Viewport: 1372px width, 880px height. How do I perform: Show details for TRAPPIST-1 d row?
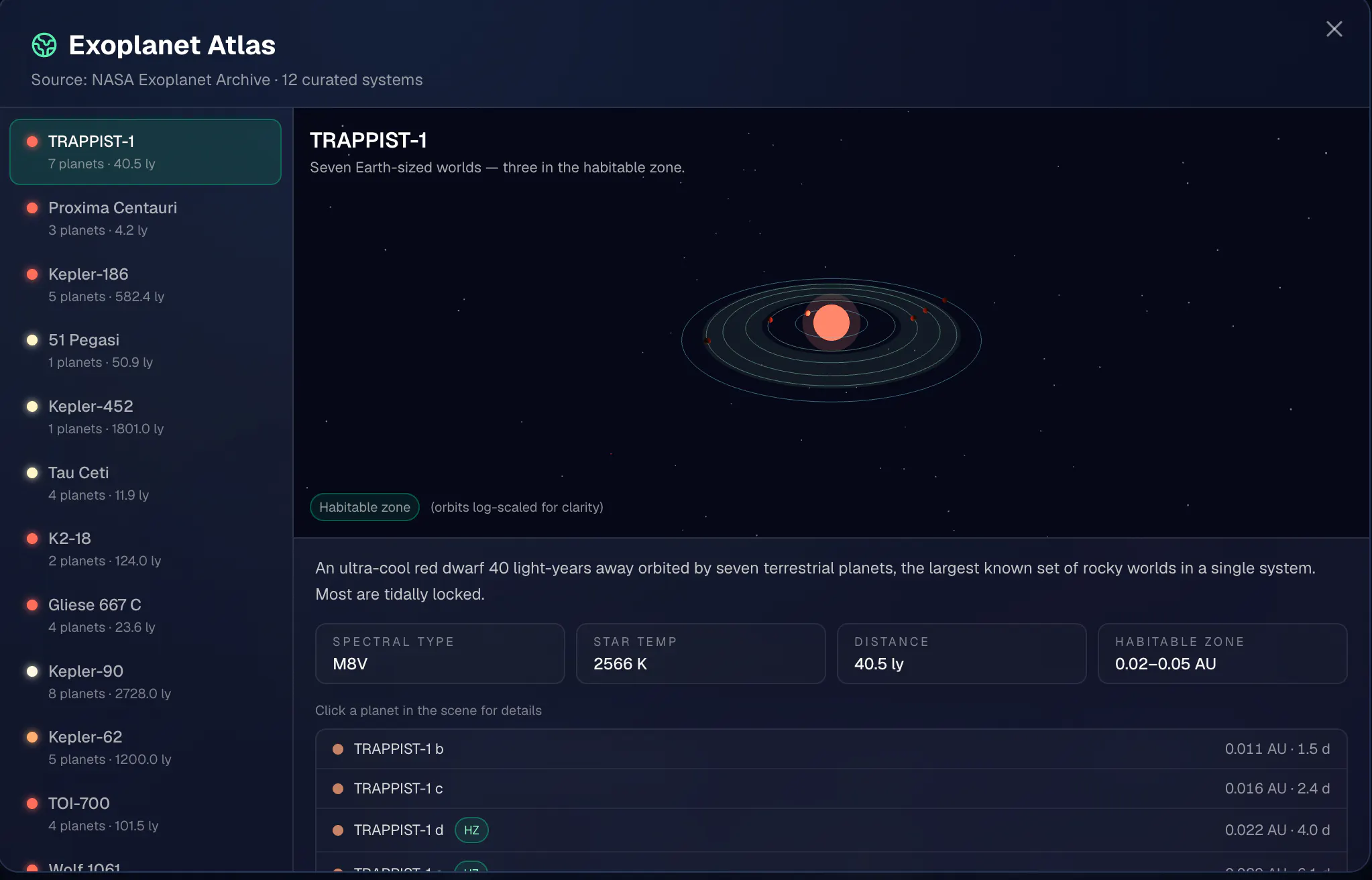click(x=831, y=830)
